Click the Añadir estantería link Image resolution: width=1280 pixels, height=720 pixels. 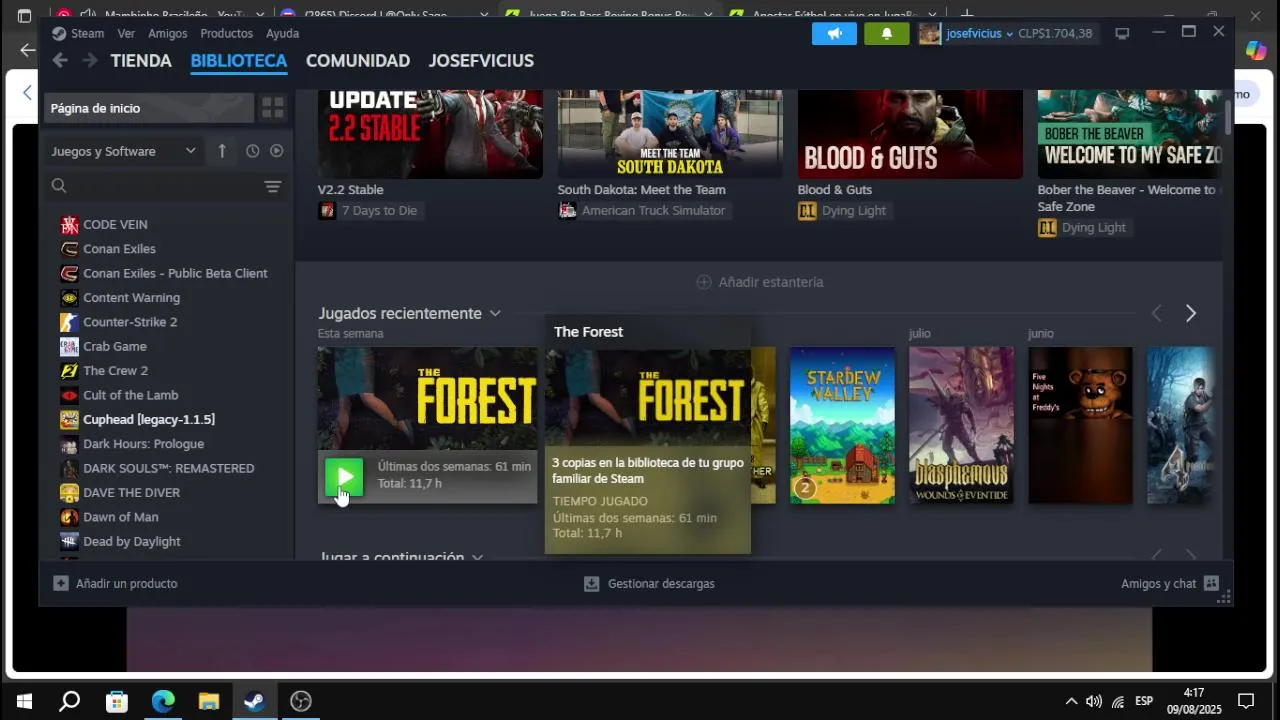coord(771,283)
